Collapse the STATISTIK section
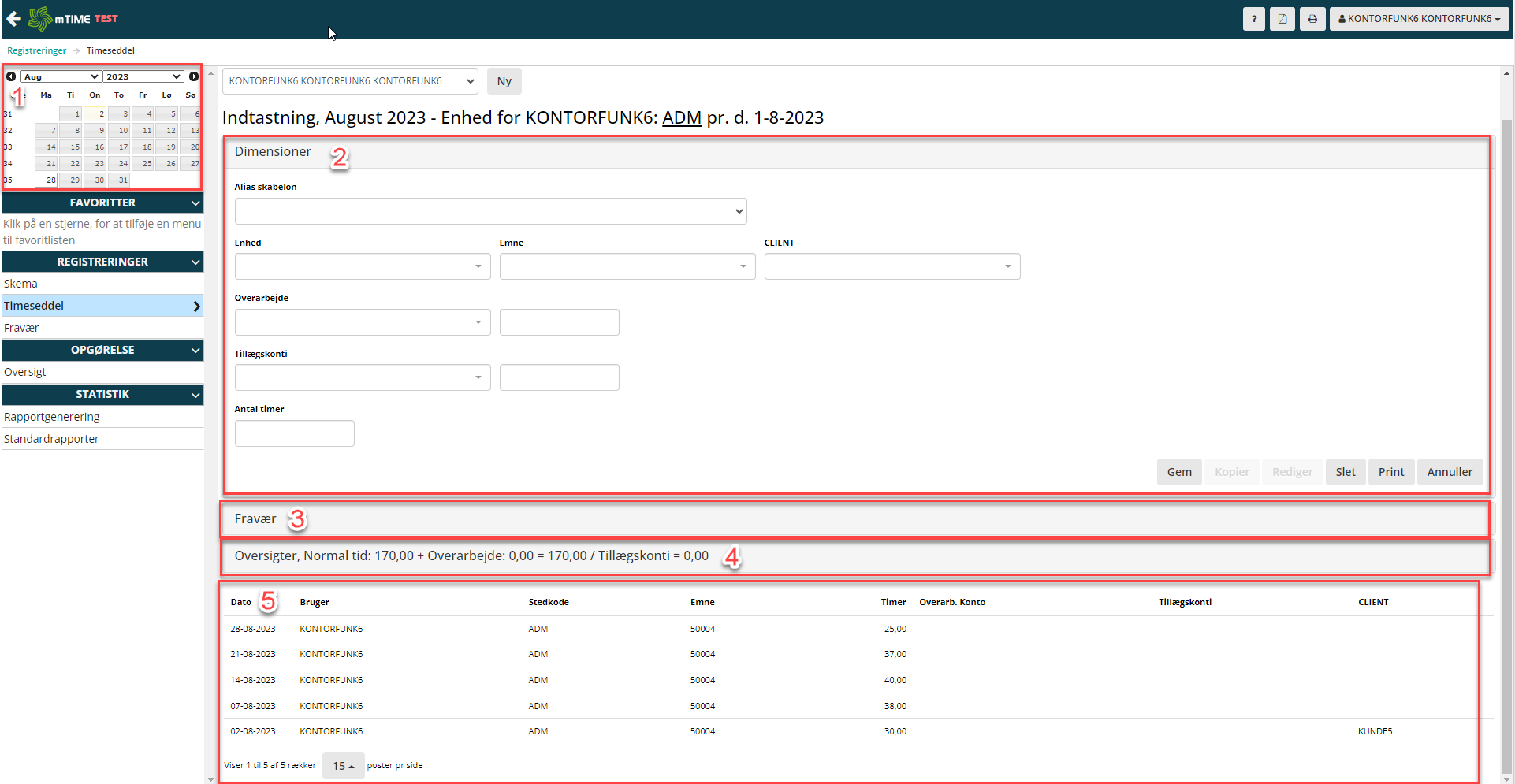The width and height of the screenshot is (1515, 784). coord(195,394)
